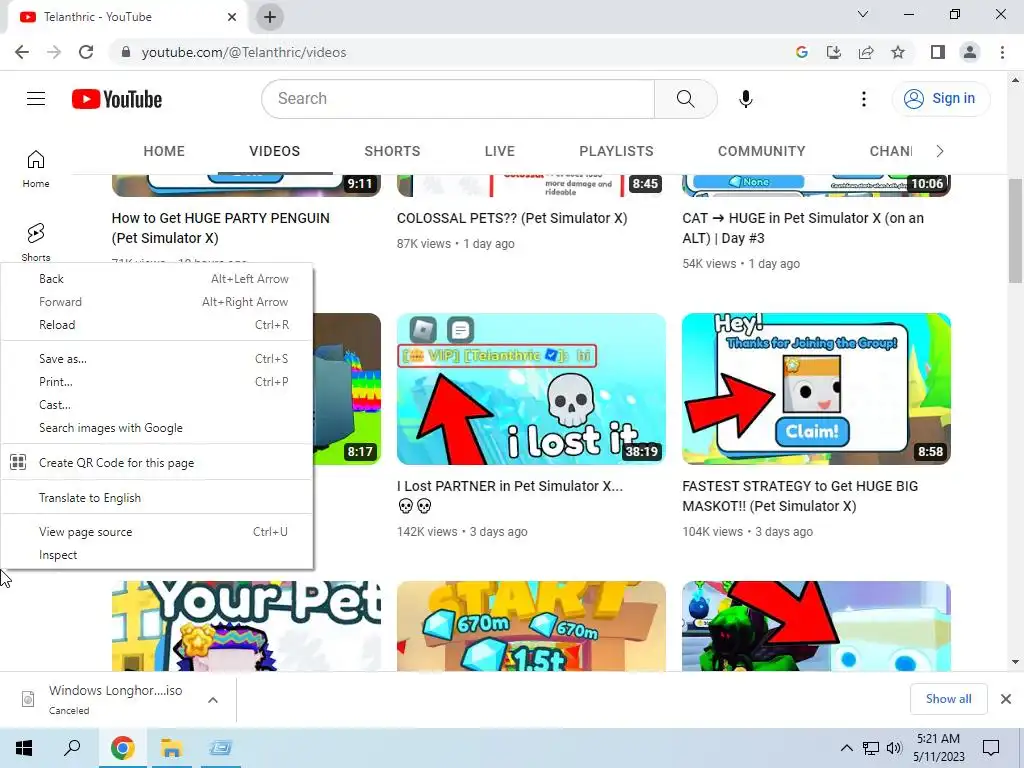
Task: Open the tab search dropdown arrow
Action: 863,14
